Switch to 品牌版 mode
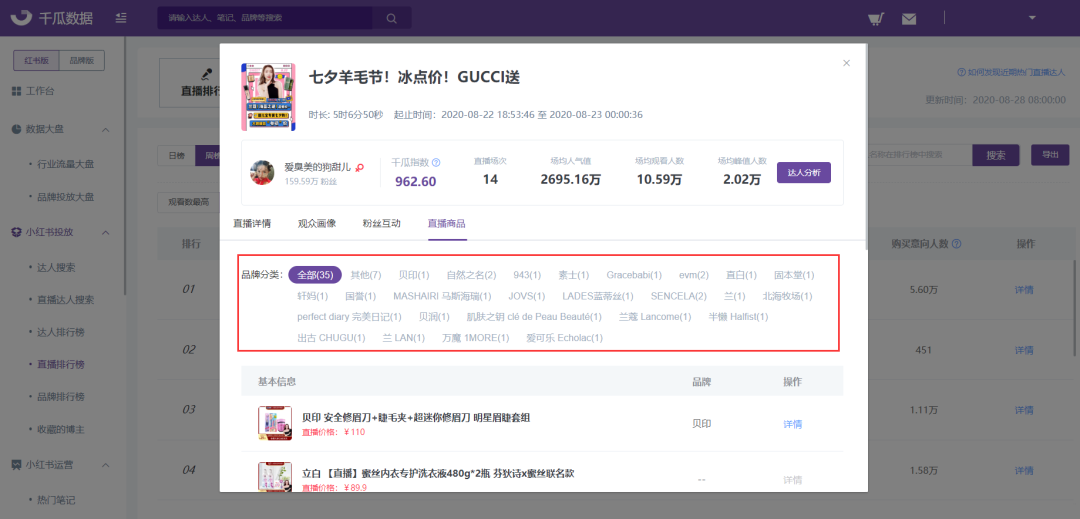Screen dimensions: 1080x519 click(82, 61)
